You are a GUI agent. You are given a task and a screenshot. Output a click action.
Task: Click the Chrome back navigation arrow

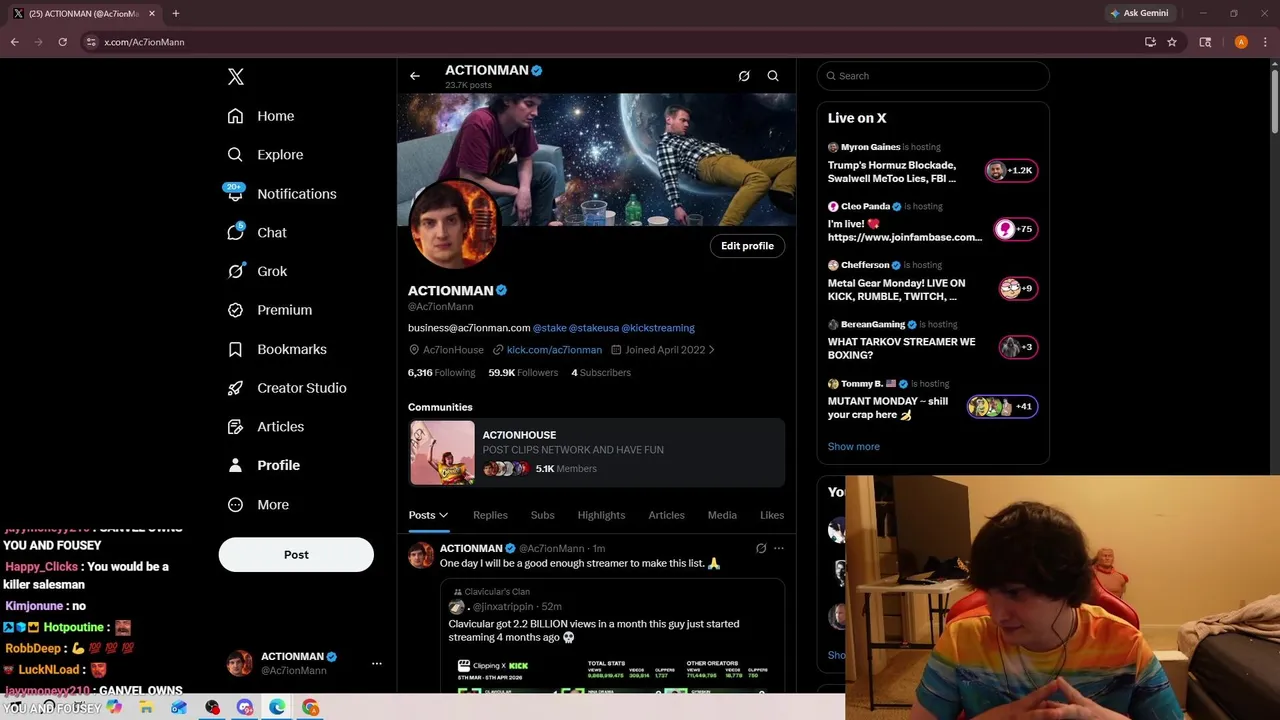pyautogui.click(x=15, y=42)
